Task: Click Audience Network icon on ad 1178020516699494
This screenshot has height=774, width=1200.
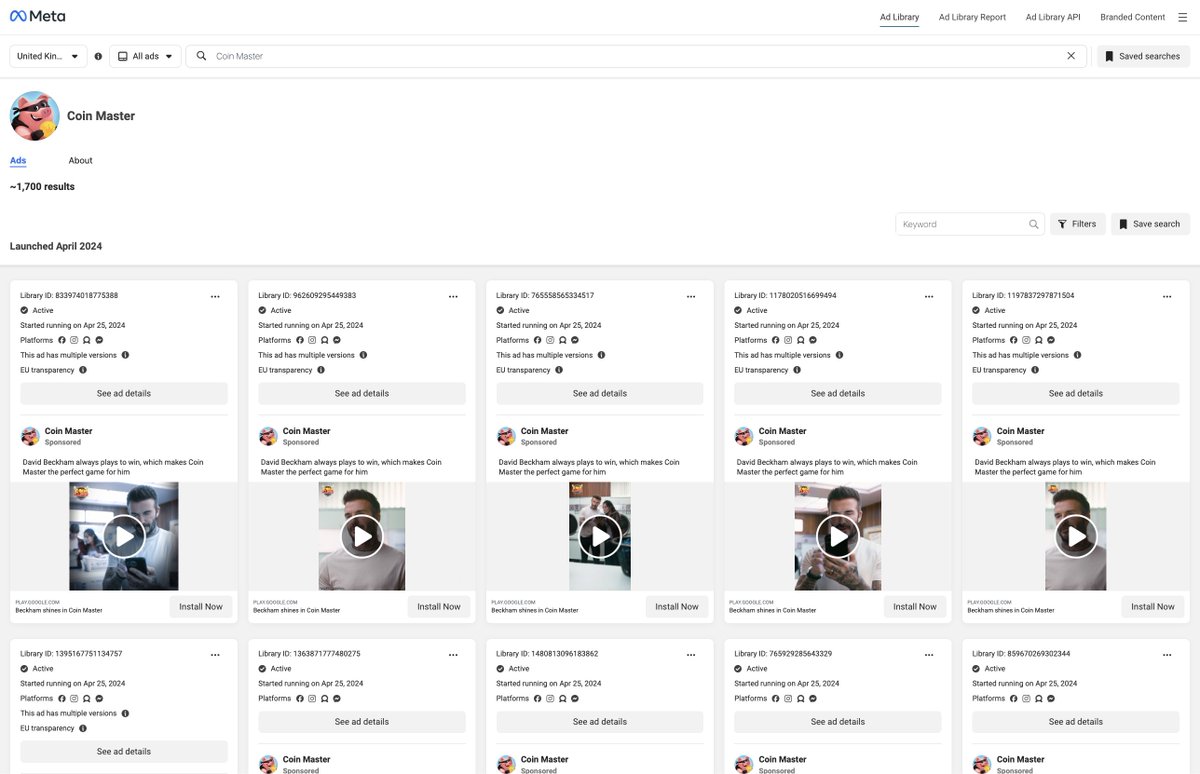Action: [x=801, y=340]
